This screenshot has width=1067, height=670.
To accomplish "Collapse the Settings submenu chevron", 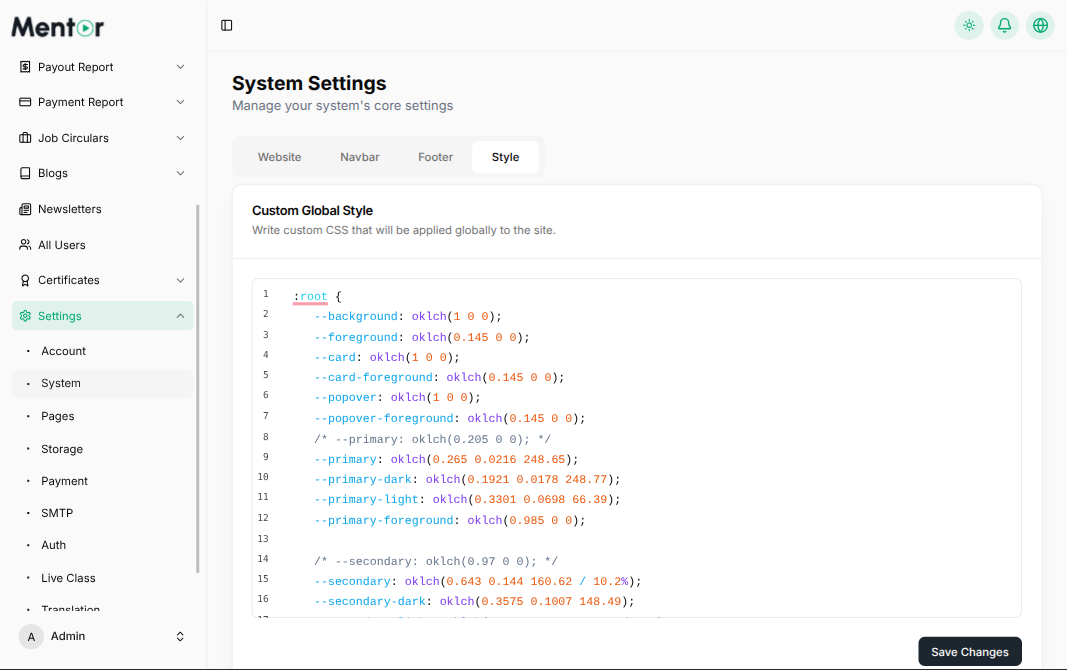I will tap(180, 316).
